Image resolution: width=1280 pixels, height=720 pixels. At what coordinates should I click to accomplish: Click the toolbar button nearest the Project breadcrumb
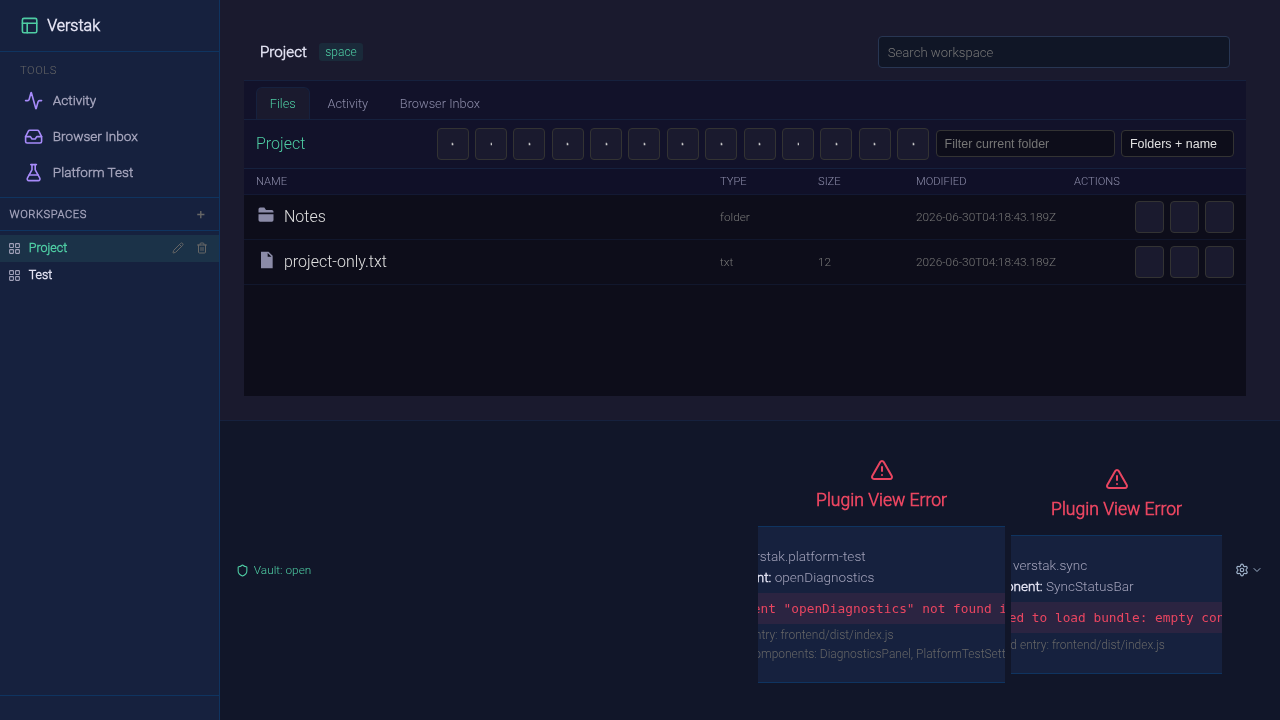(x=453, y=144)
